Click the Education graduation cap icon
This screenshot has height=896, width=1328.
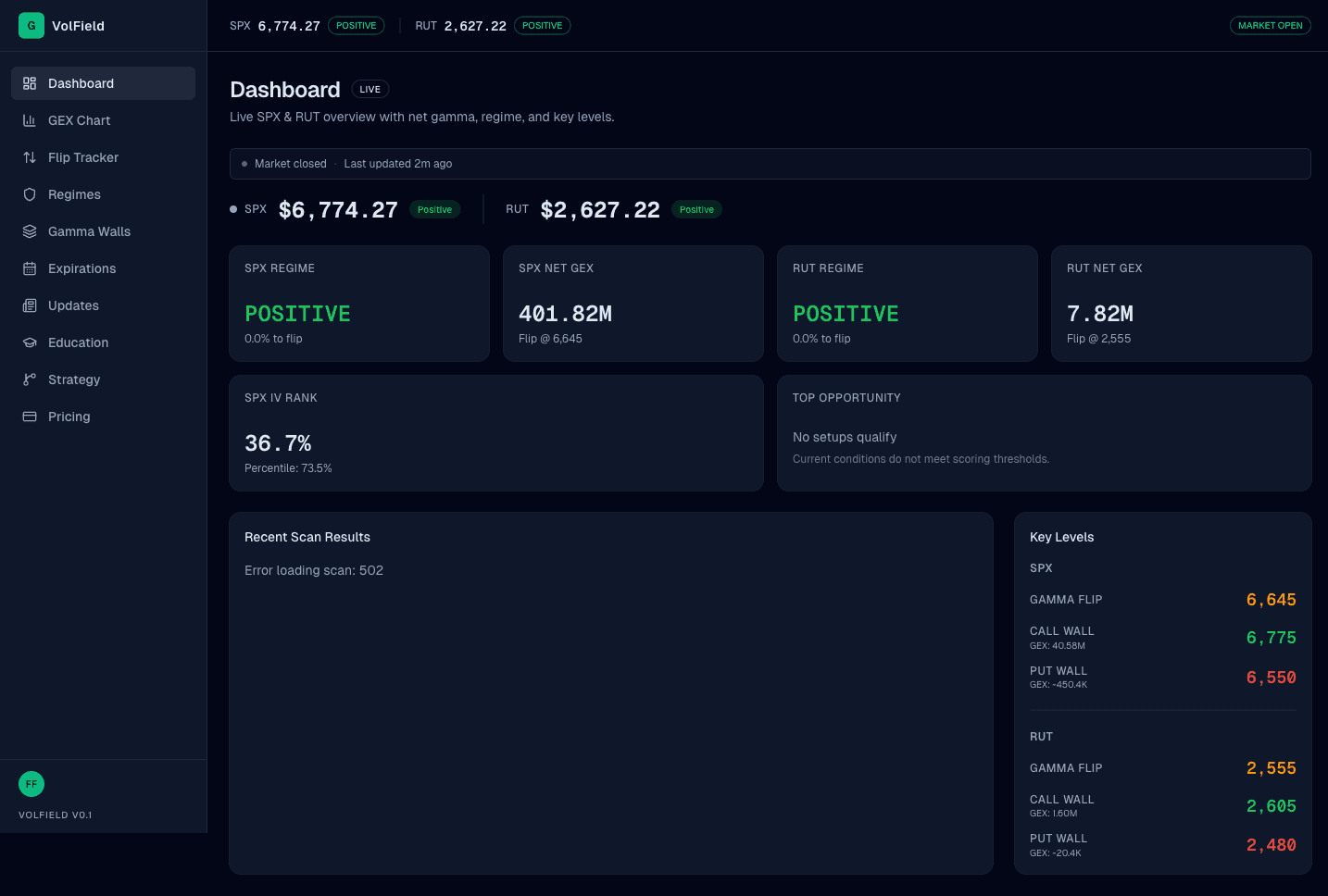coord(30,342)
